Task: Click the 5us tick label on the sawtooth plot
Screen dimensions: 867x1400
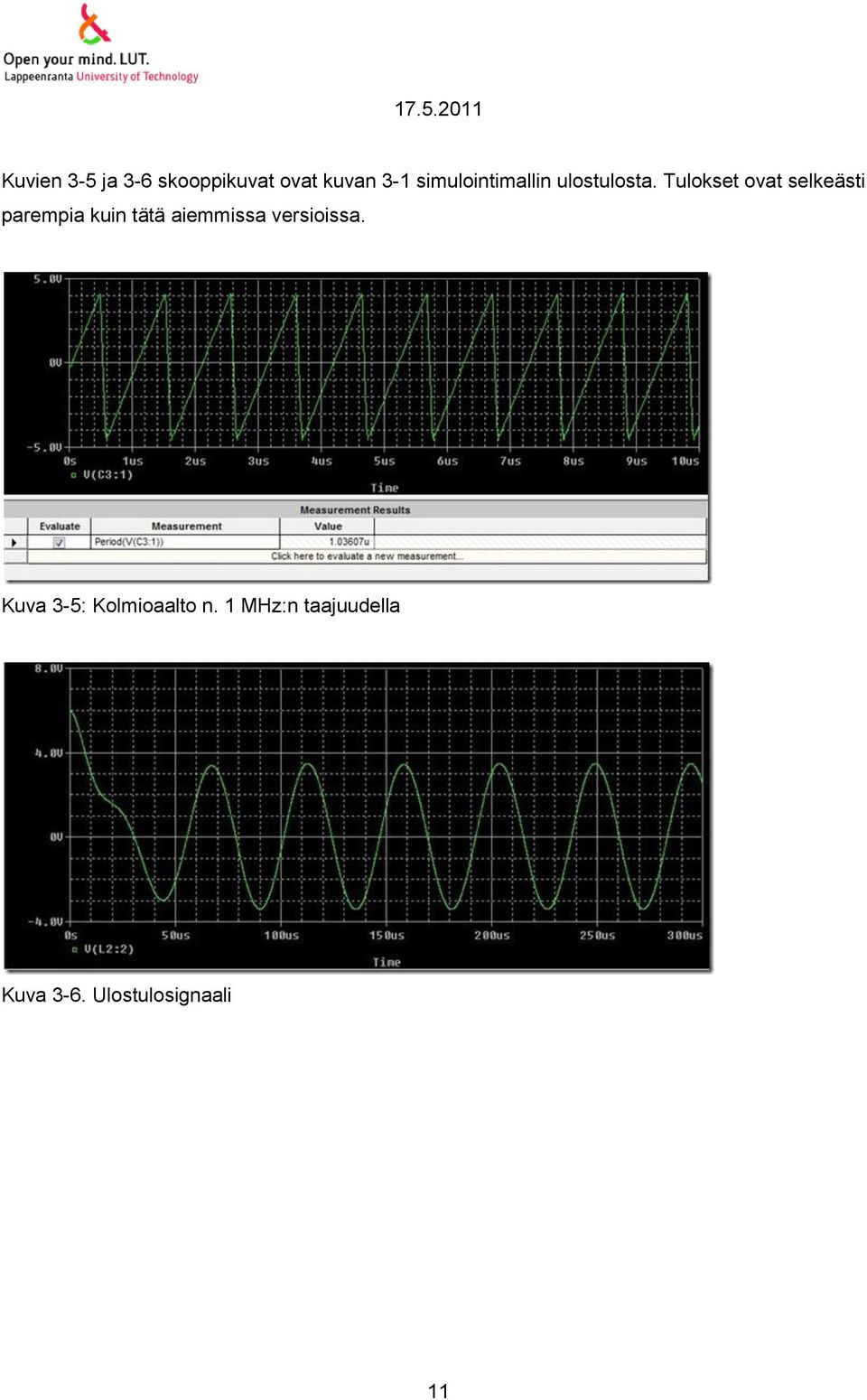Action: [x=384, y=462]
